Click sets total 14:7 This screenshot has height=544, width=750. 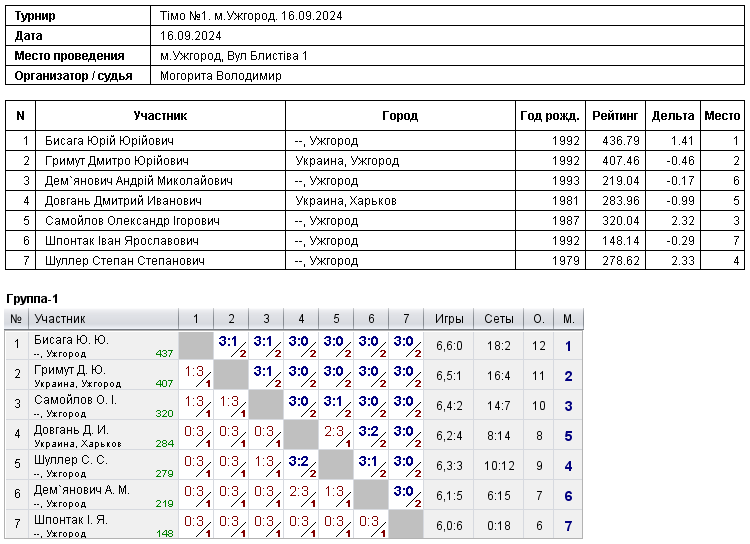tap(499, 406)
